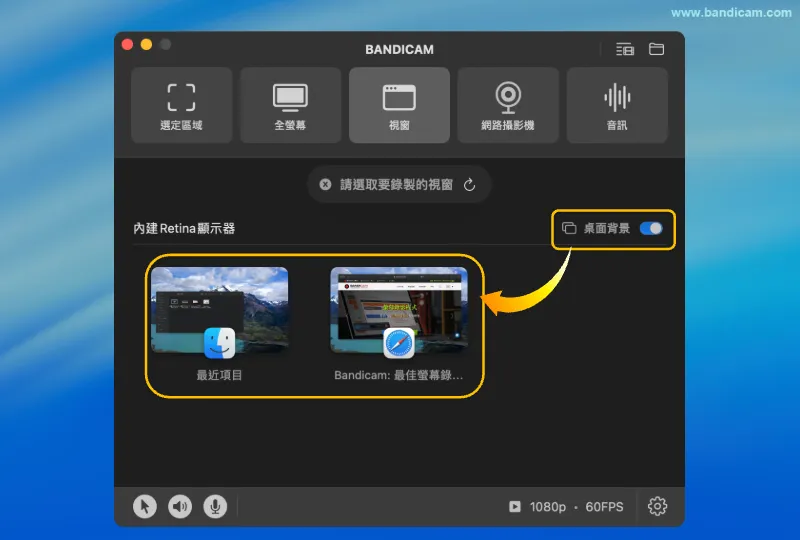Click the 最近項目 label
Viewport: 800px width, 540px height.
click(219, 375)
